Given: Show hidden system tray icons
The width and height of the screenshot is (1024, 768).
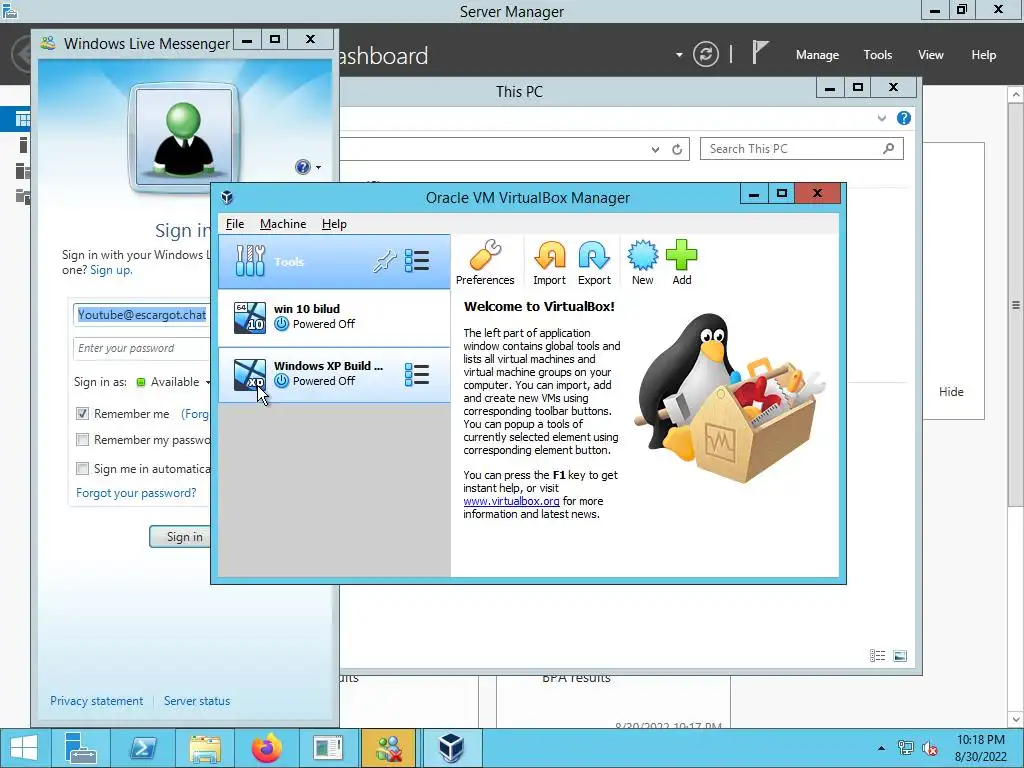Looking at the screenshot, I should (882, 748).
